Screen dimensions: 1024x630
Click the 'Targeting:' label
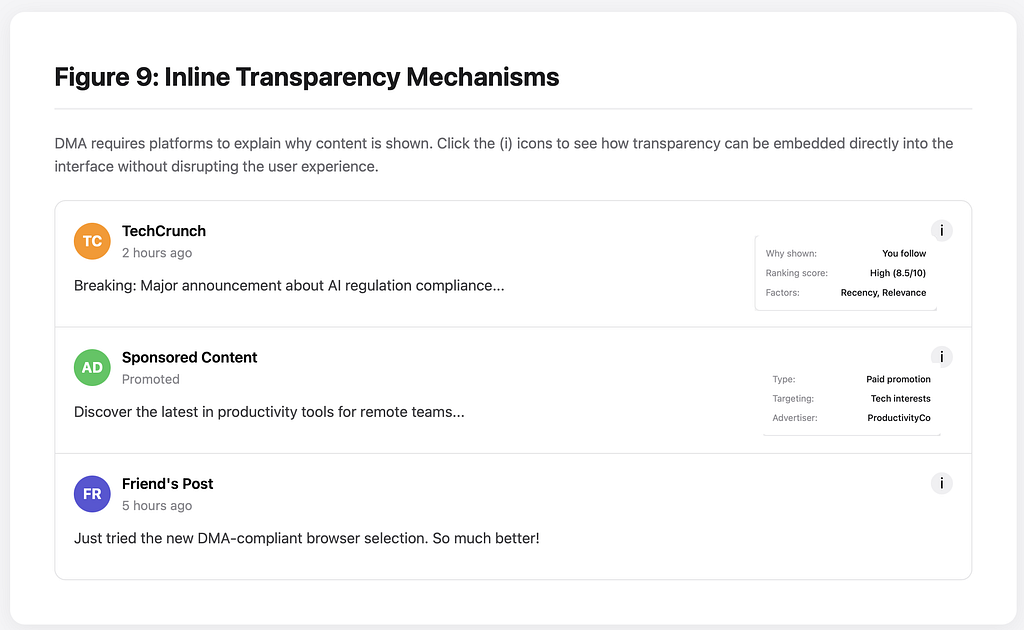pos(793,398)
